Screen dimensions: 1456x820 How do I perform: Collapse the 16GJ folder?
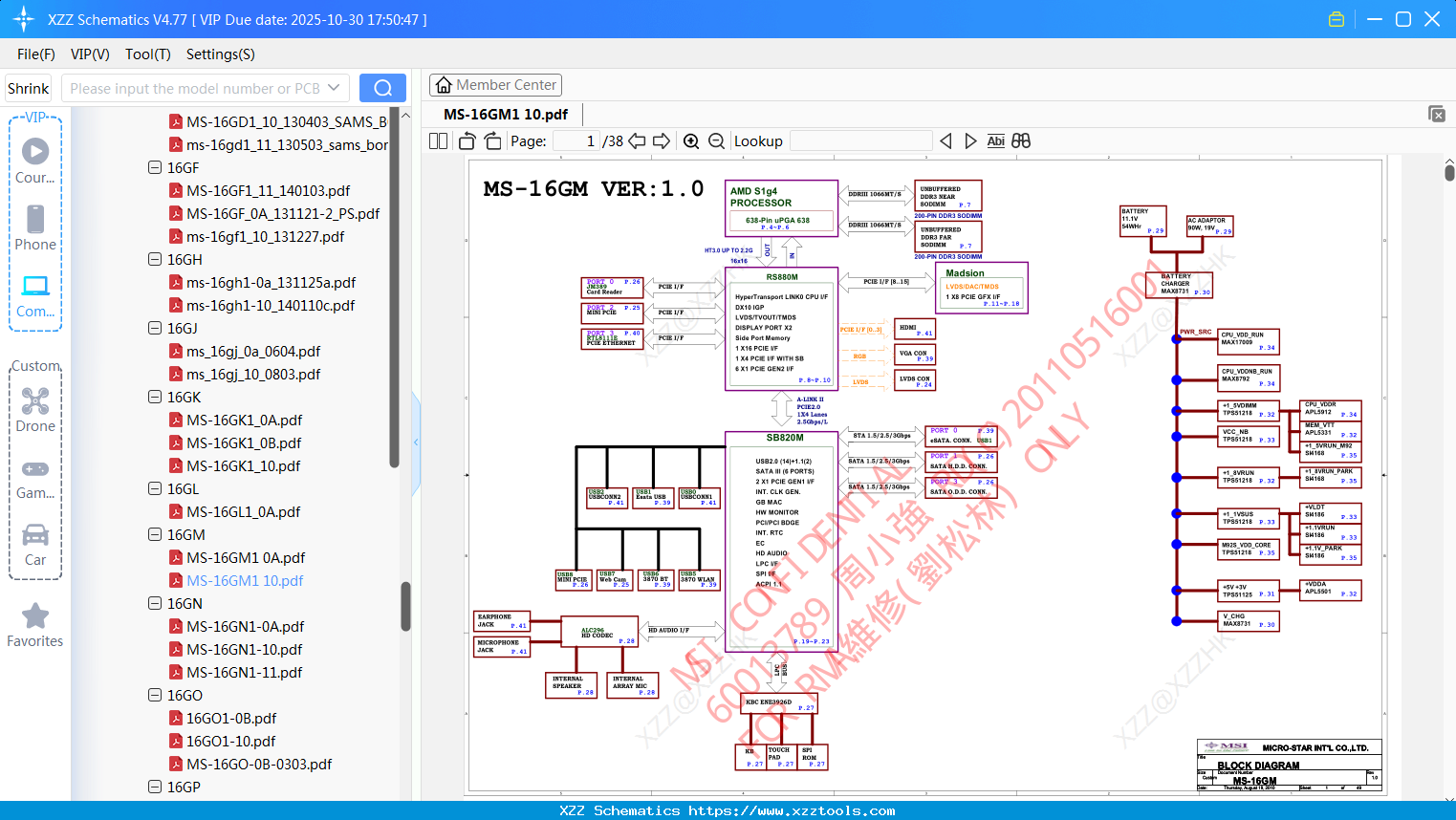pos(155,328)
